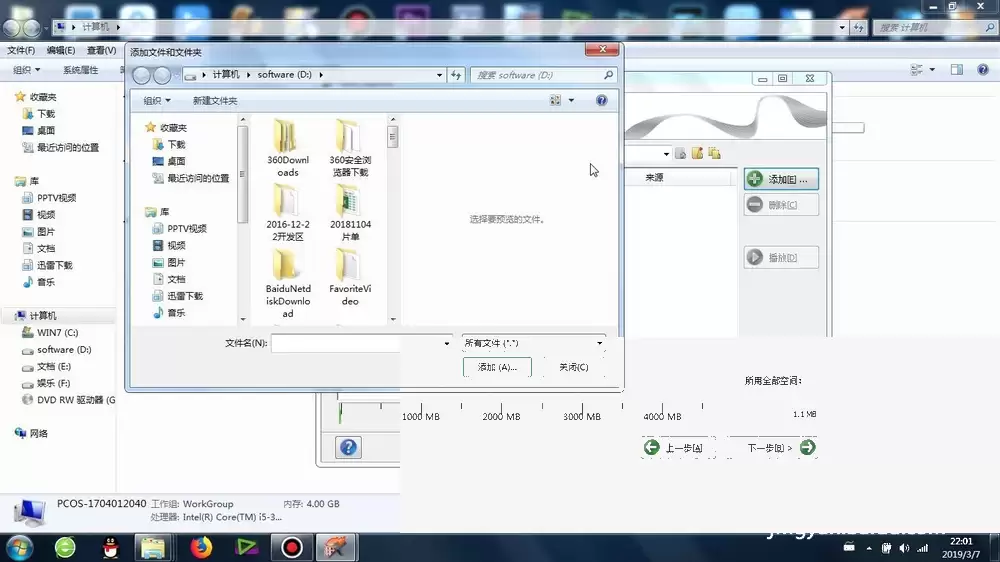
Task: Open the Explorer view mode dropdown arrow
Action: pos(932,70)
